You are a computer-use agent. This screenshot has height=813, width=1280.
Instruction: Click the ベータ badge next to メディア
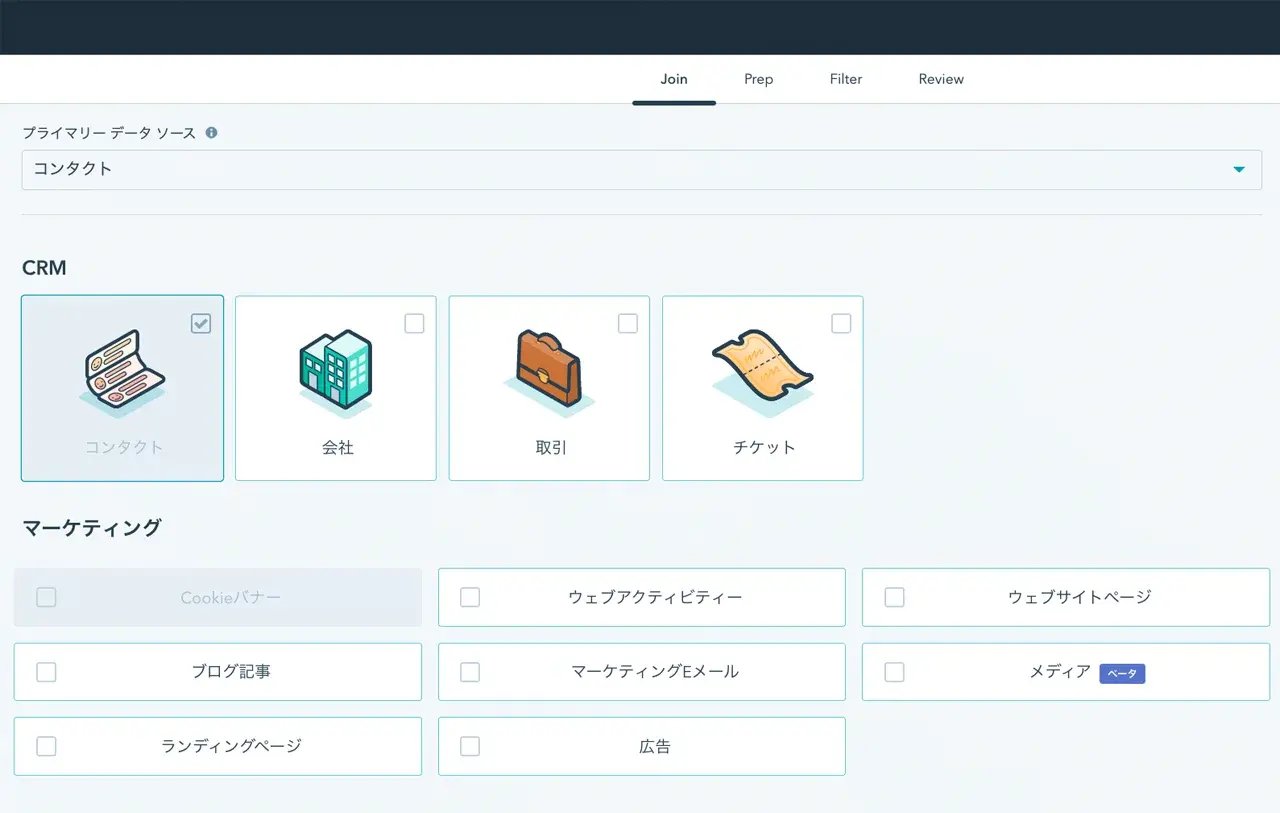click(x=1122, y=673)
